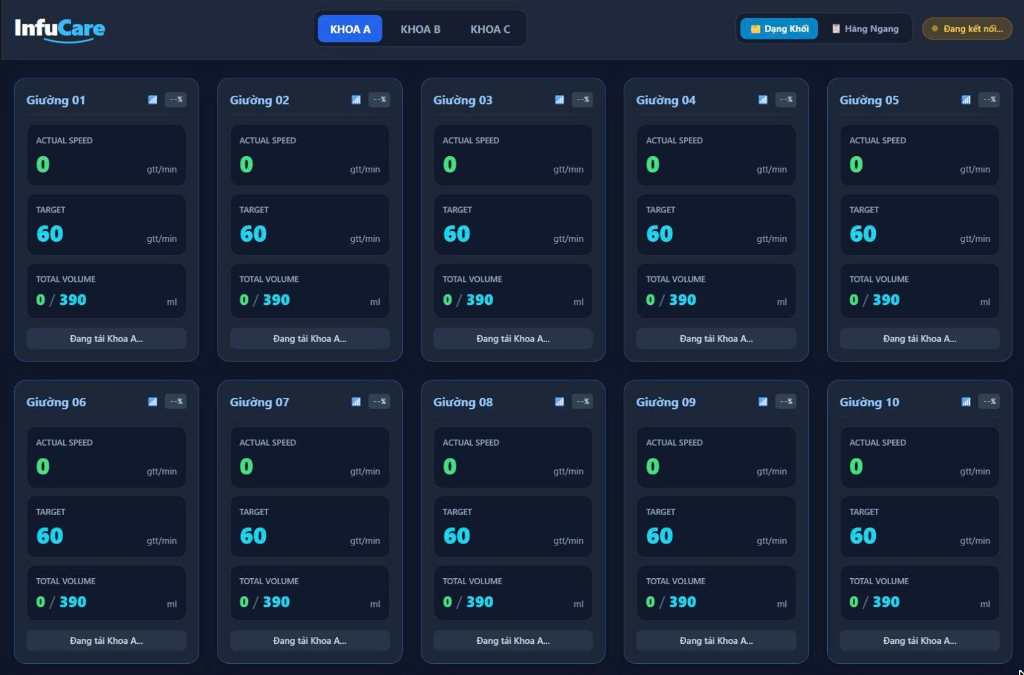Click the Đang kết nối status indicator
This screenshot has width=1024, height=675.
[967, 29]
